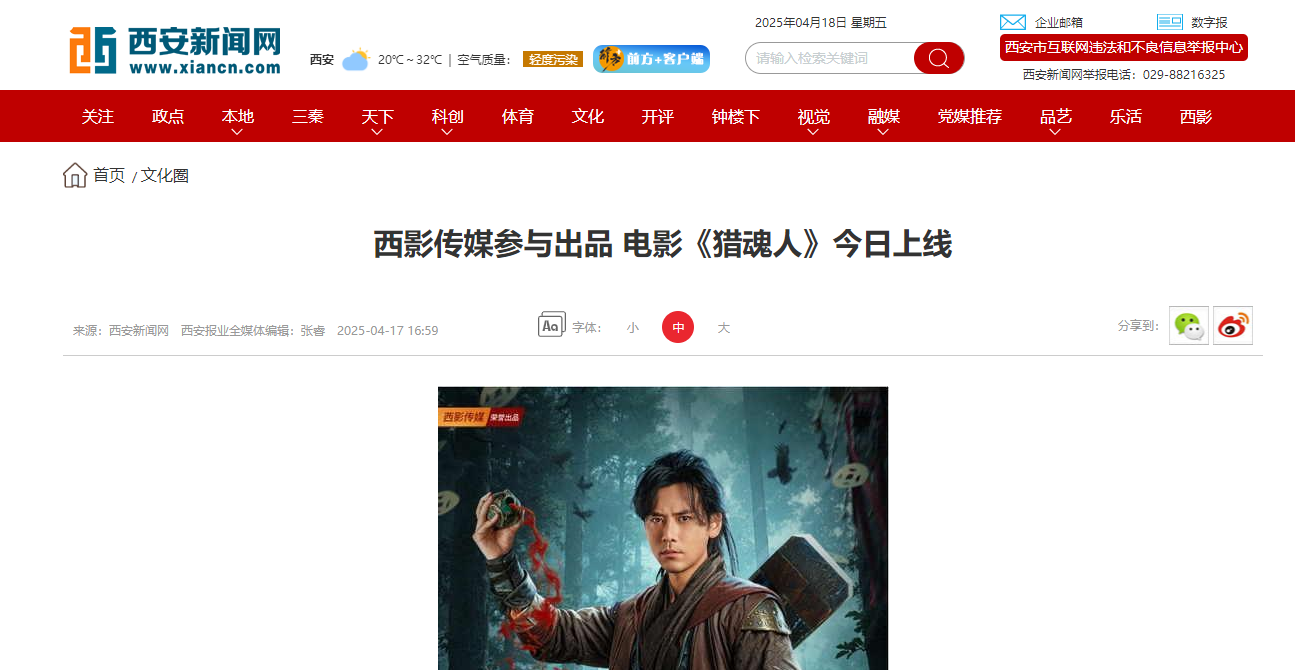The width and height of the screenshot is (1295, 670).
Task: Open the 体育 navigation tab
Action: (x=518, y=116)
